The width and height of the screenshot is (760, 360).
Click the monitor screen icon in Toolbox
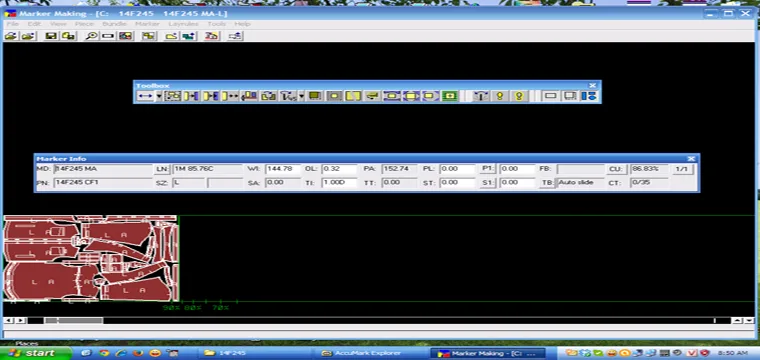570,96
